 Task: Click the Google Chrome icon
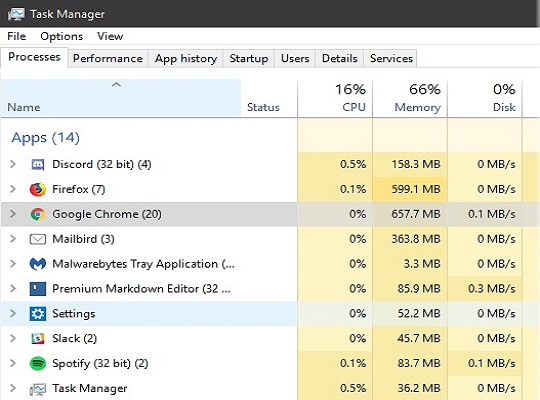click(38, 214)
